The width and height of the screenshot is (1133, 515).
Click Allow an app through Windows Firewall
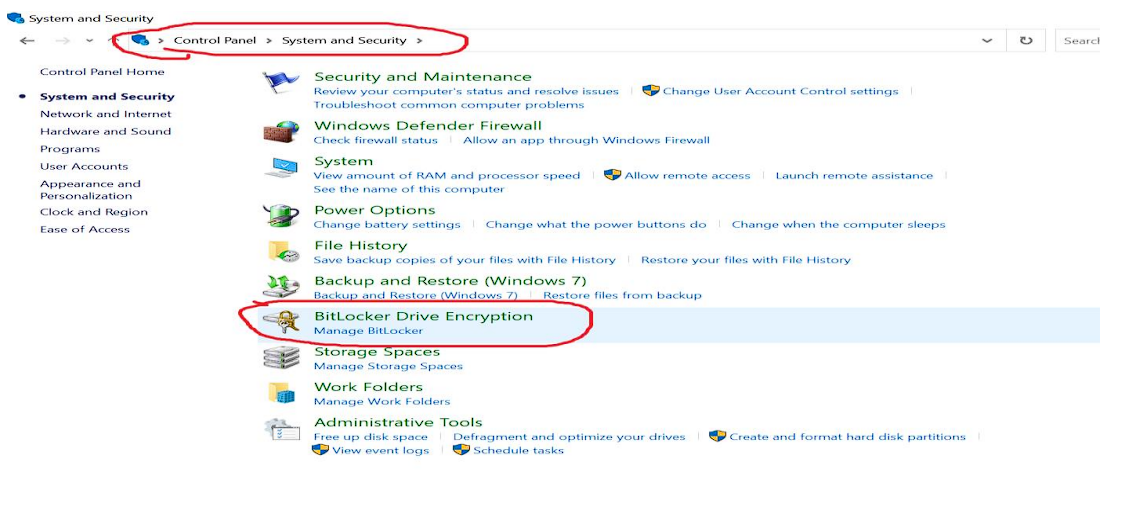pyautogui.click(x=586, y=140)
